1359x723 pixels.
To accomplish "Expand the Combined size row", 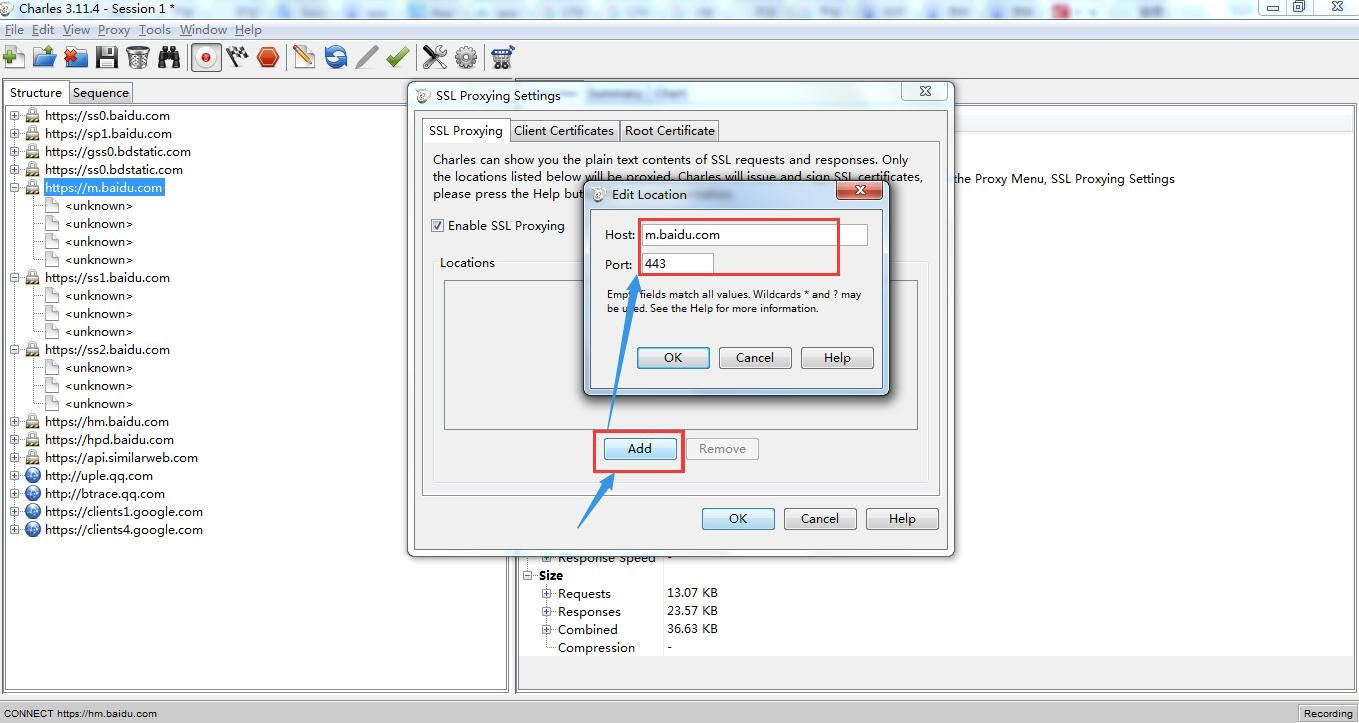I will tap(547, 630).
